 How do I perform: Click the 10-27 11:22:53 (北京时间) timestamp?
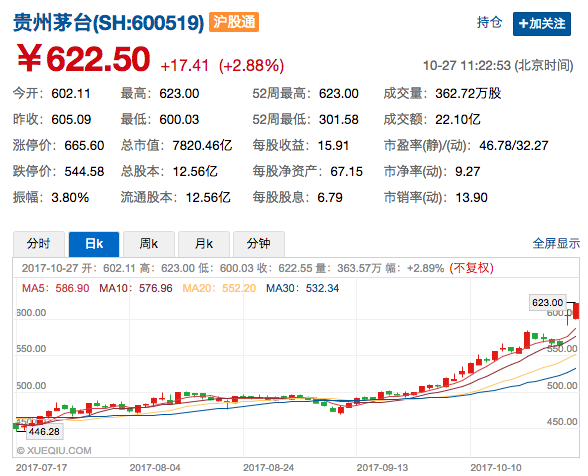498,66
